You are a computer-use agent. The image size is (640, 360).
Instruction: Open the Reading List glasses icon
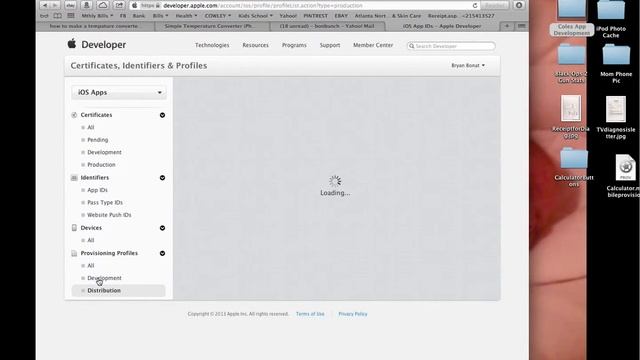(x=44, y=16)
